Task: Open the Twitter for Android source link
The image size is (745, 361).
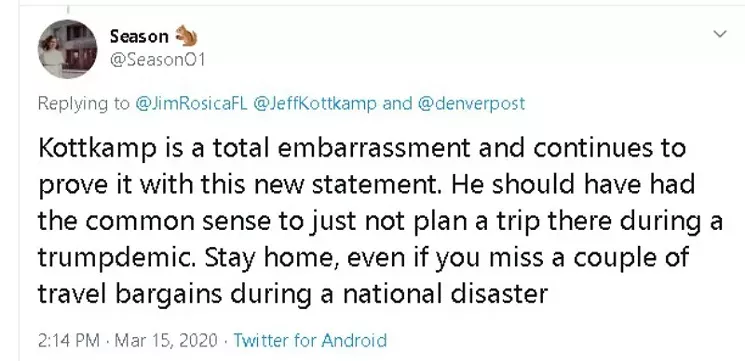Action: (x=310, y=341)
